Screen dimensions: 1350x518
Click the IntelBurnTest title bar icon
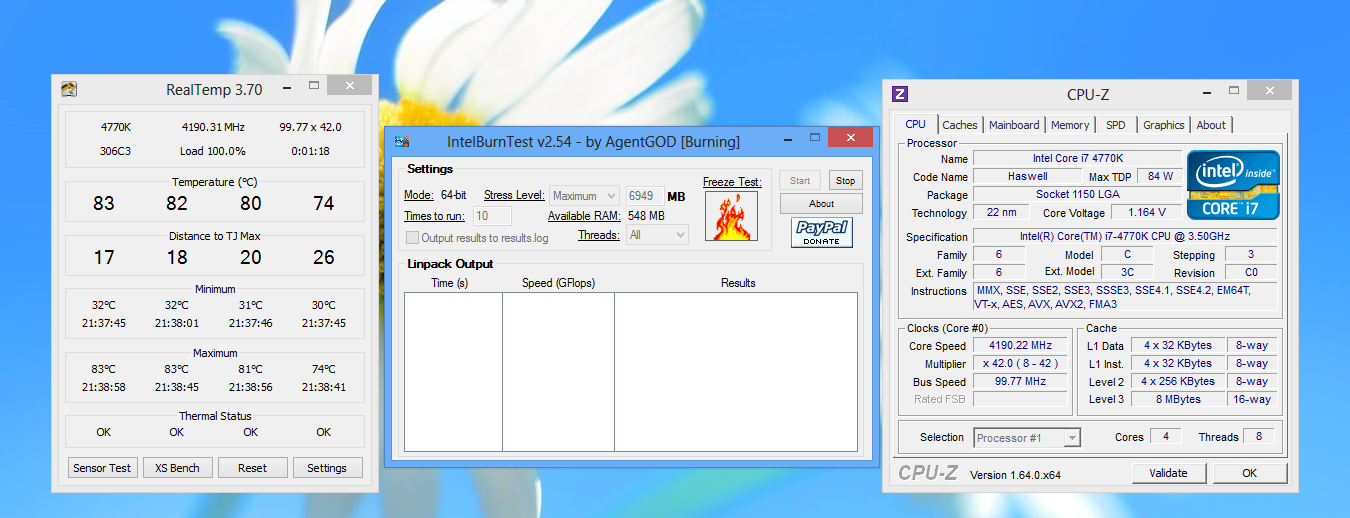402,141
